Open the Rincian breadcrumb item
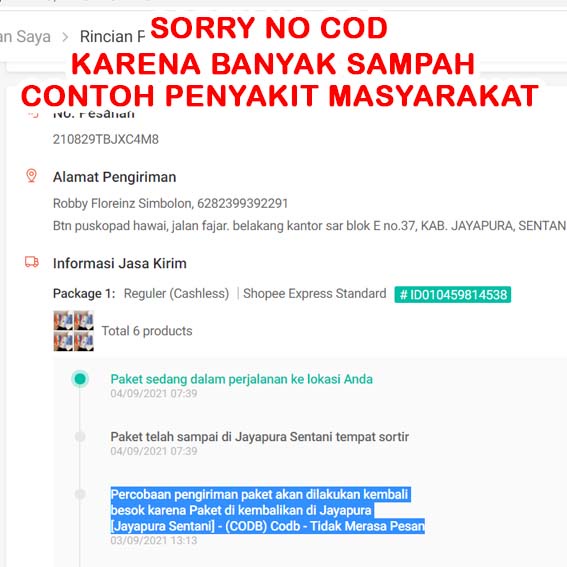Viewport: 567px width, 567px height. pos(112,37)
